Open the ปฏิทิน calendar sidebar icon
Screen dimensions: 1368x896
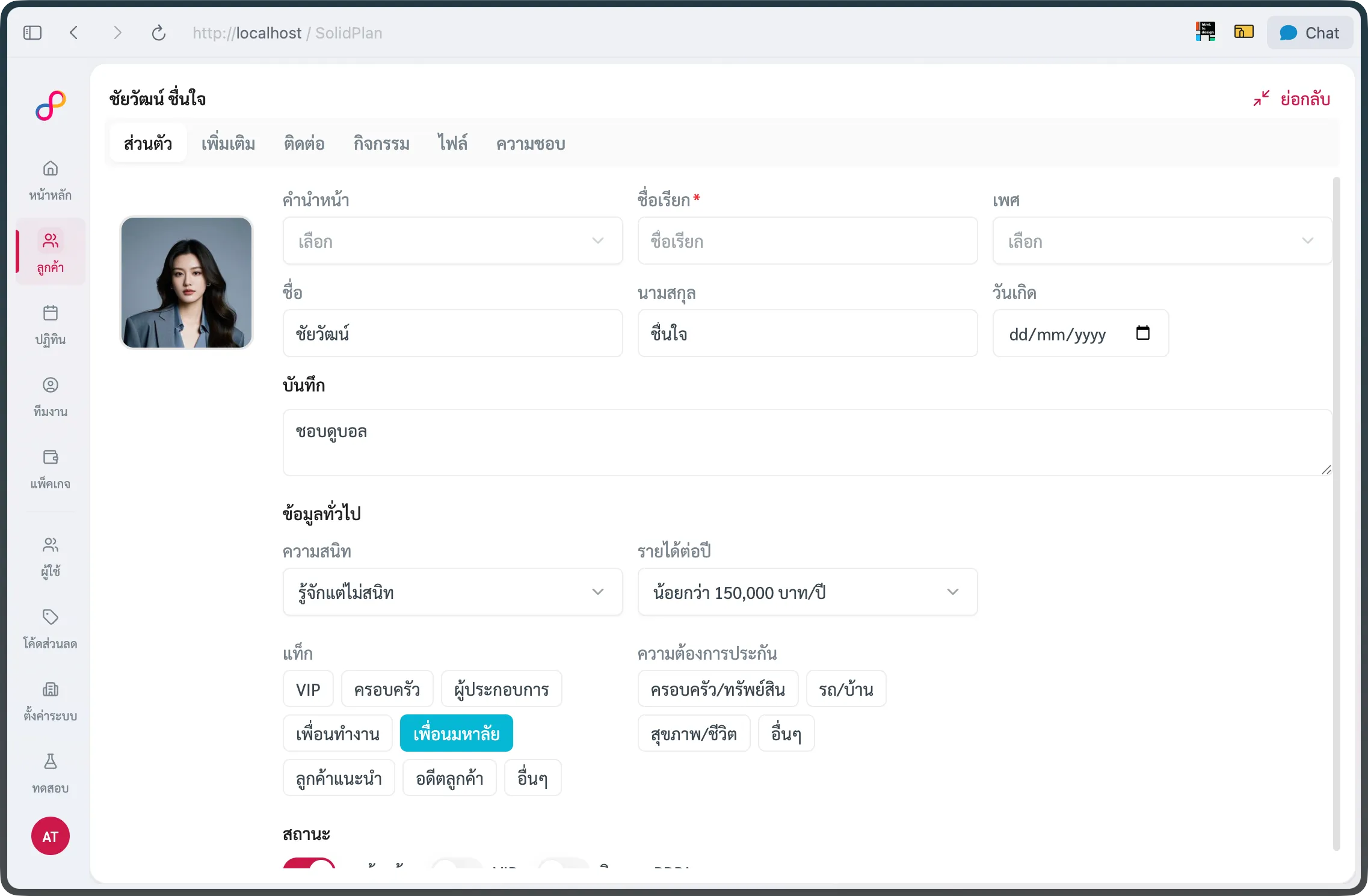pos(51,313)
